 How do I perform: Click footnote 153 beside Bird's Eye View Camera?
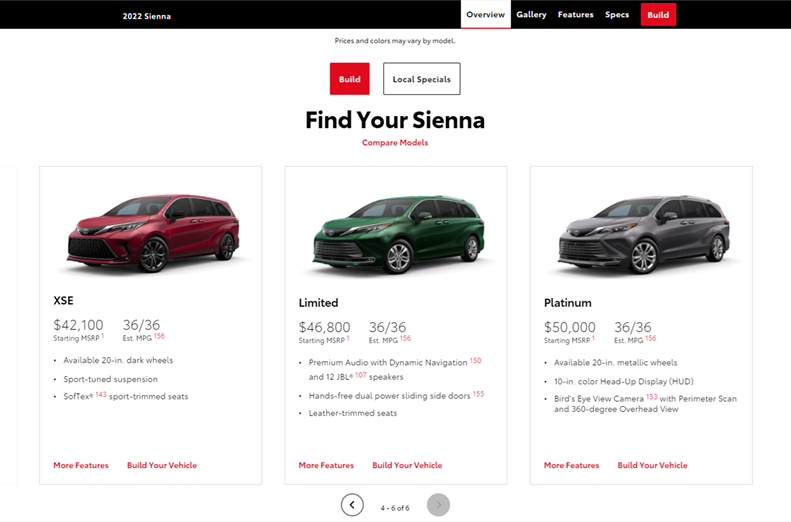coord(651,396)
